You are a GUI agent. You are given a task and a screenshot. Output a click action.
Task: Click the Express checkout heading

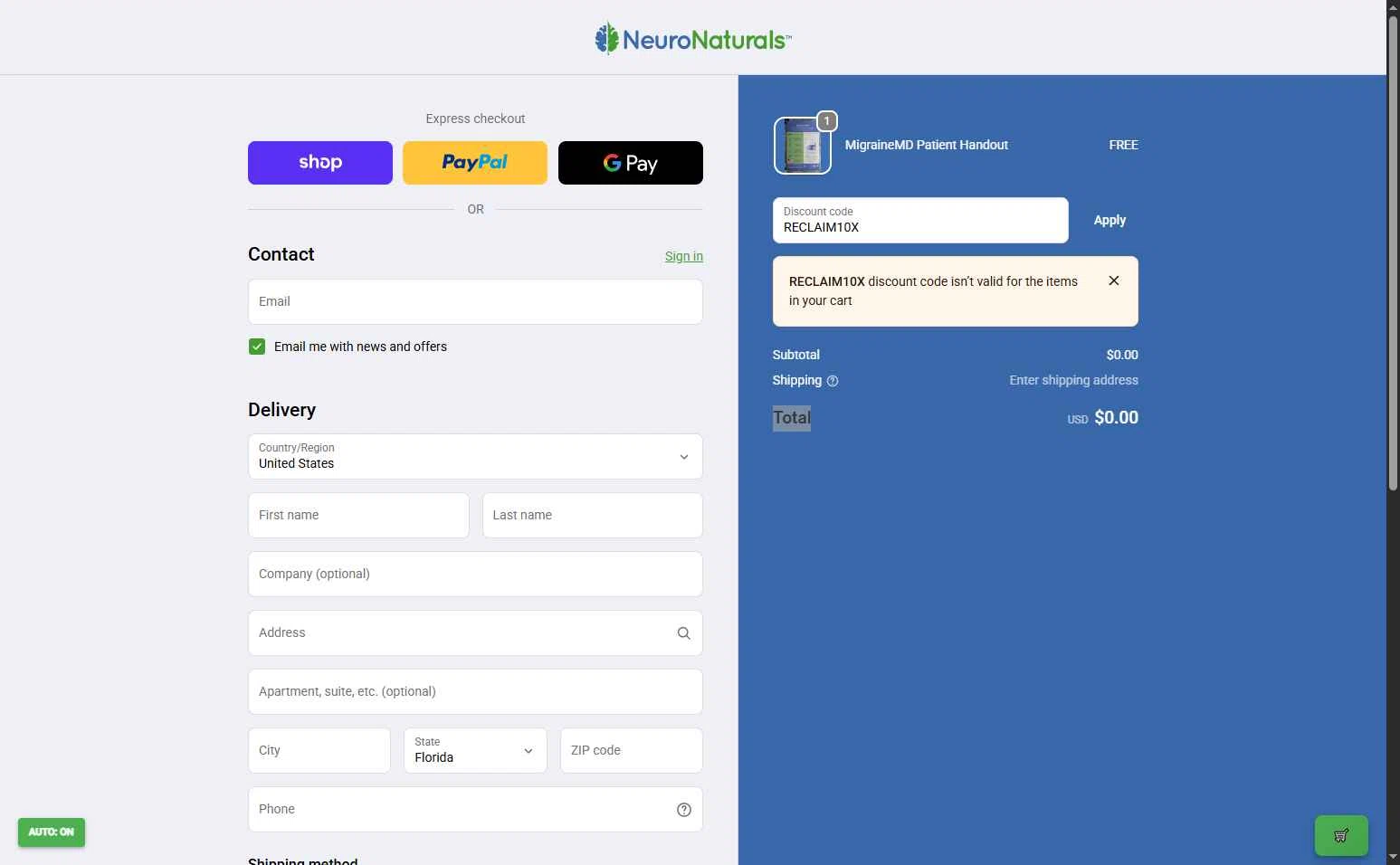tap(475, 119)
